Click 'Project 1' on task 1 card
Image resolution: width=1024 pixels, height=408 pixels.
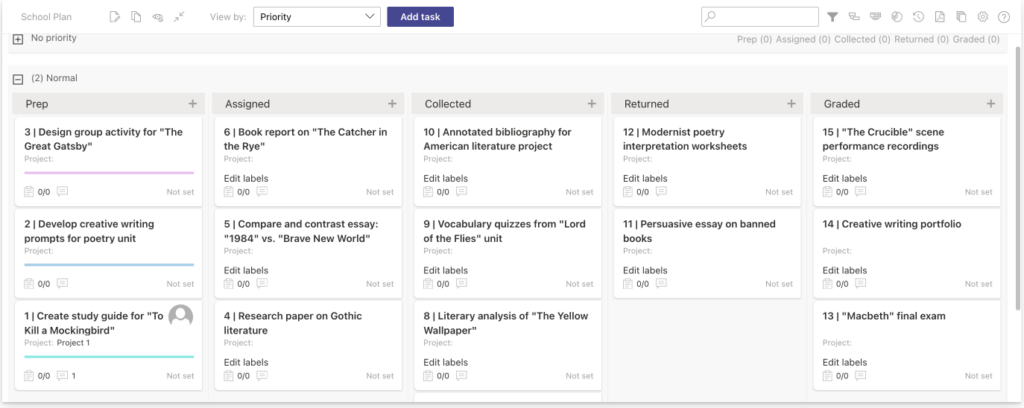(x=73, y=343)
